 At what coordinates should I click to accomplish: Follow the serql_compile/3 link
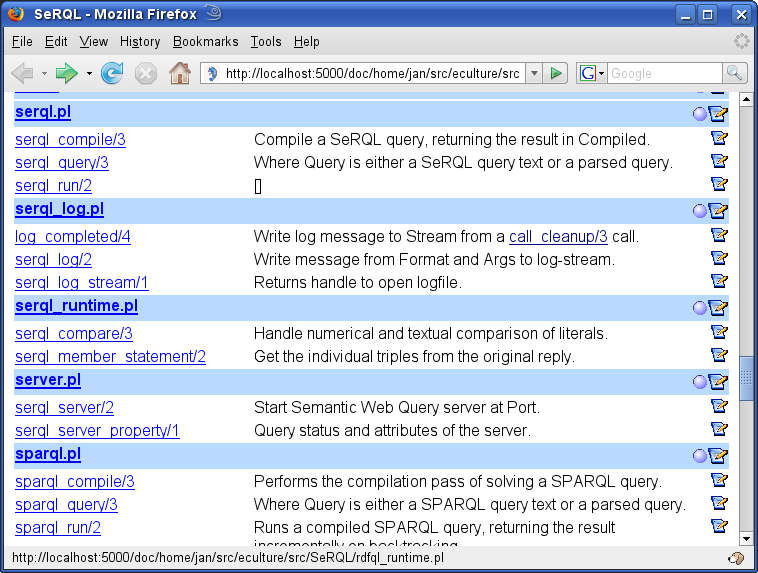point(70,140)
